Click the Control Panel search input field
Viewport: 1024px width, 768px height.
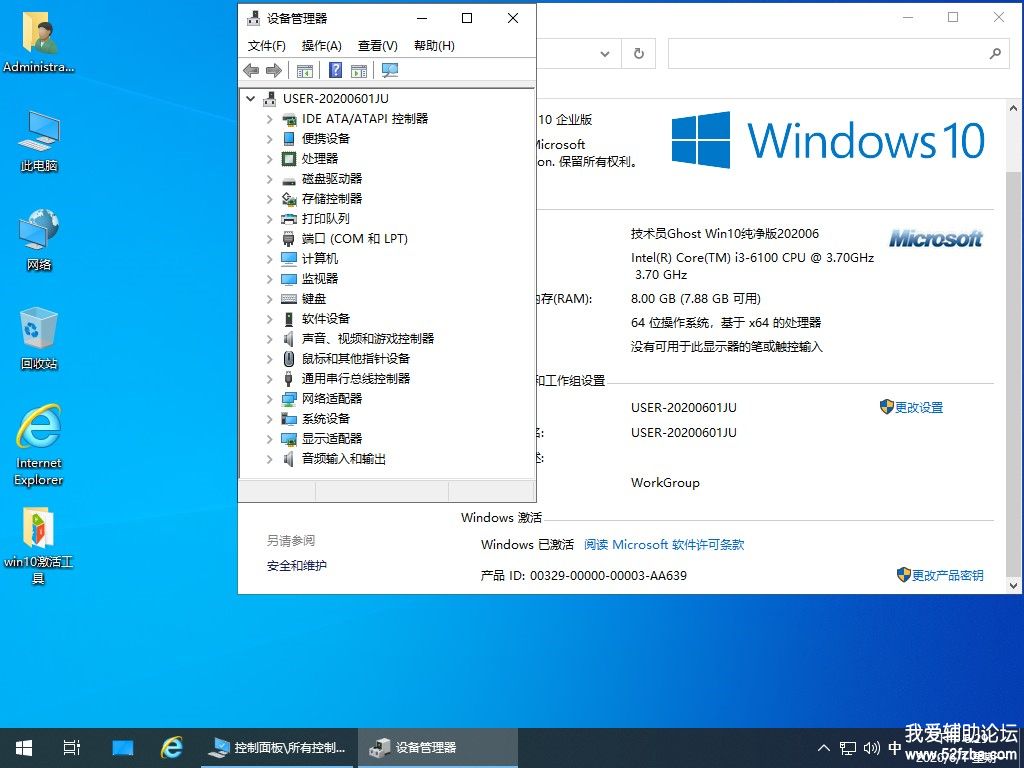(x=825, y=54)
